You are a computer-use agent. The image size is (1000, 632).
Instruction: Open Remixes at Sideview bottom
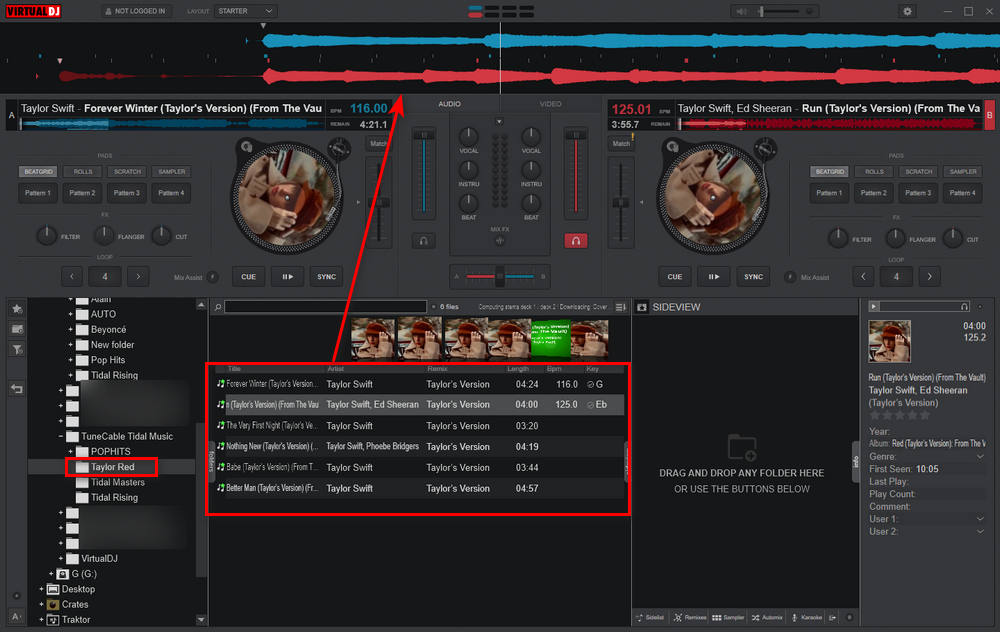690,617
